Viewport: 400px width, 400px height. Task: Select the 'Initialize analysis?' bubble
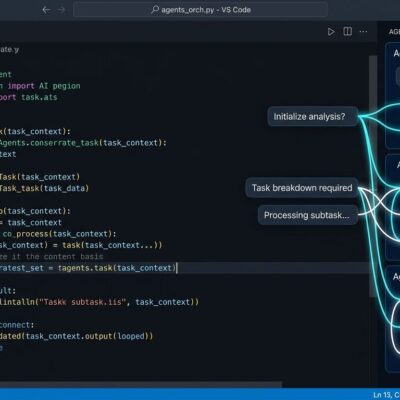click(313, 117)
